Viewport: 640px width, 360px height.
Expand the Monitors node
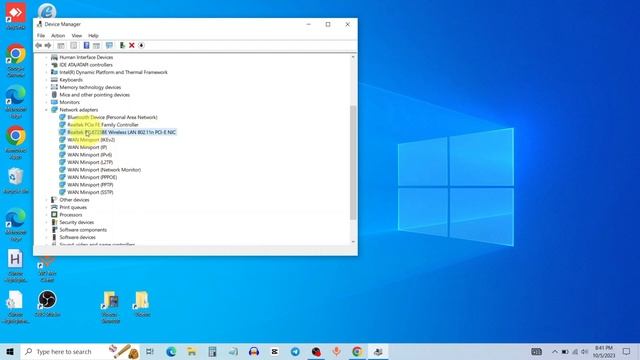(47, 102)
